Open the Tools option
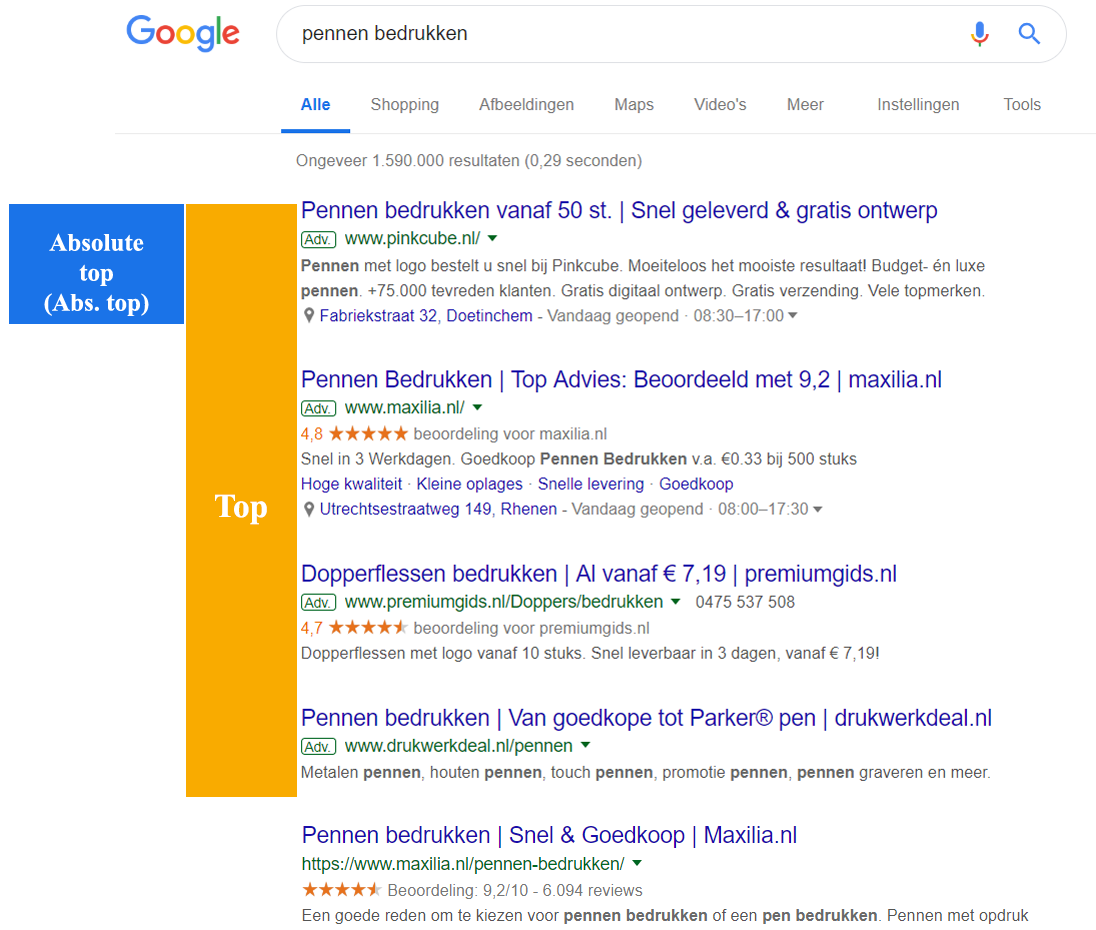1096x930 pixels. pyautogui.click(x=1022, y=105)
